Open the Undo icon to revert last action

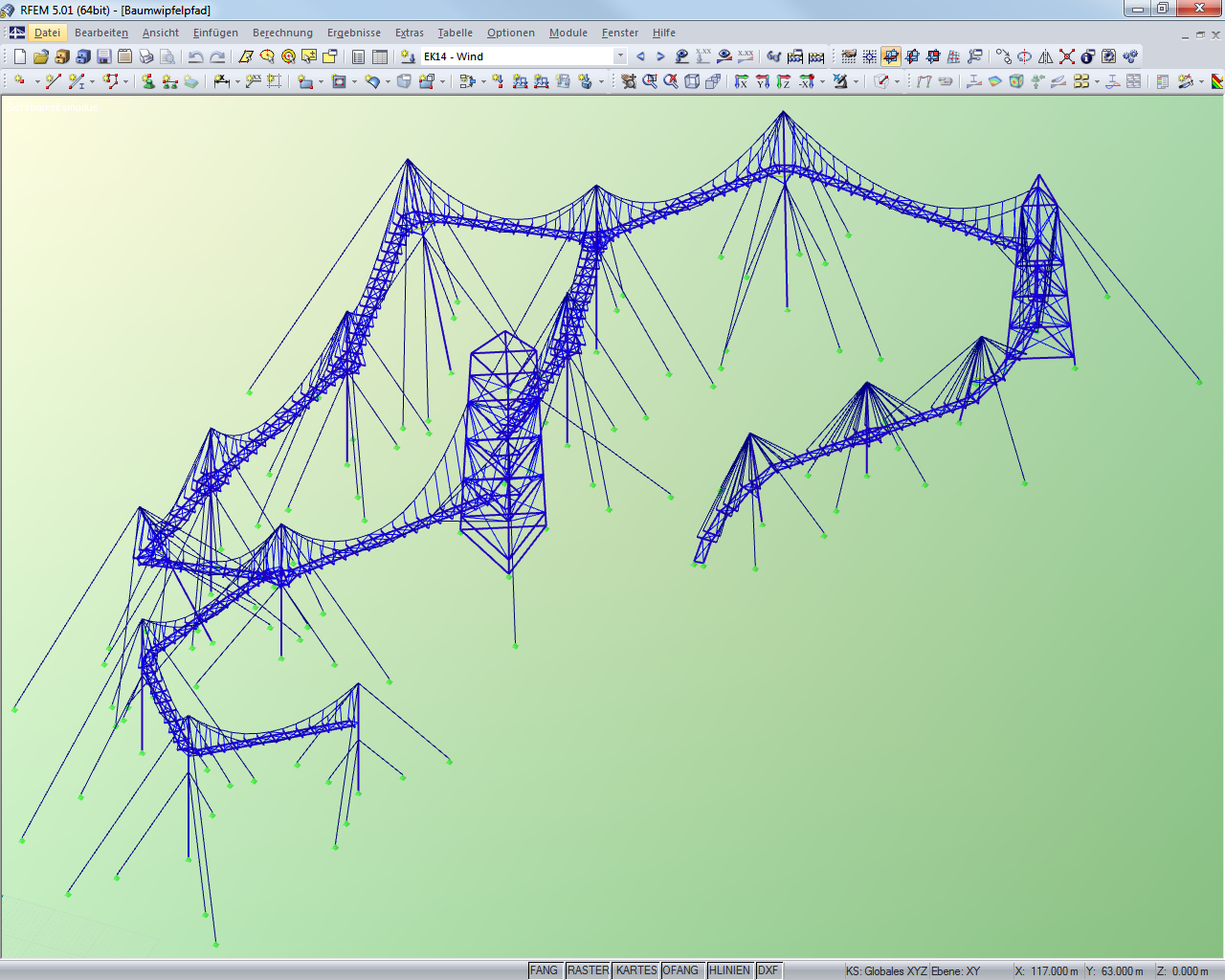pyautogui.click(x=195, y=56)
